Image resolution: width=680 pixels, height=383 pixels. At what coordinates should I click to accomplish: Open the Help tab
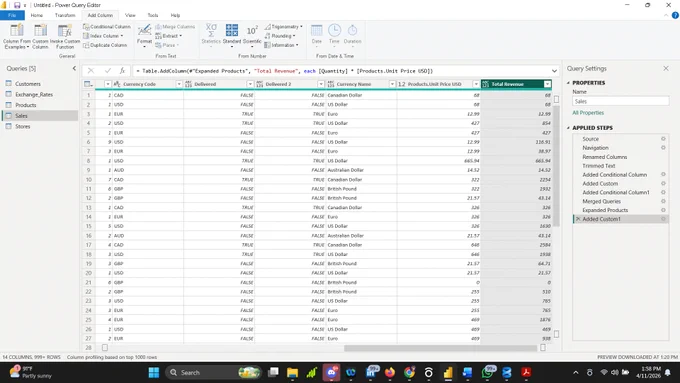pyautogui.click(x=175, y=15)
